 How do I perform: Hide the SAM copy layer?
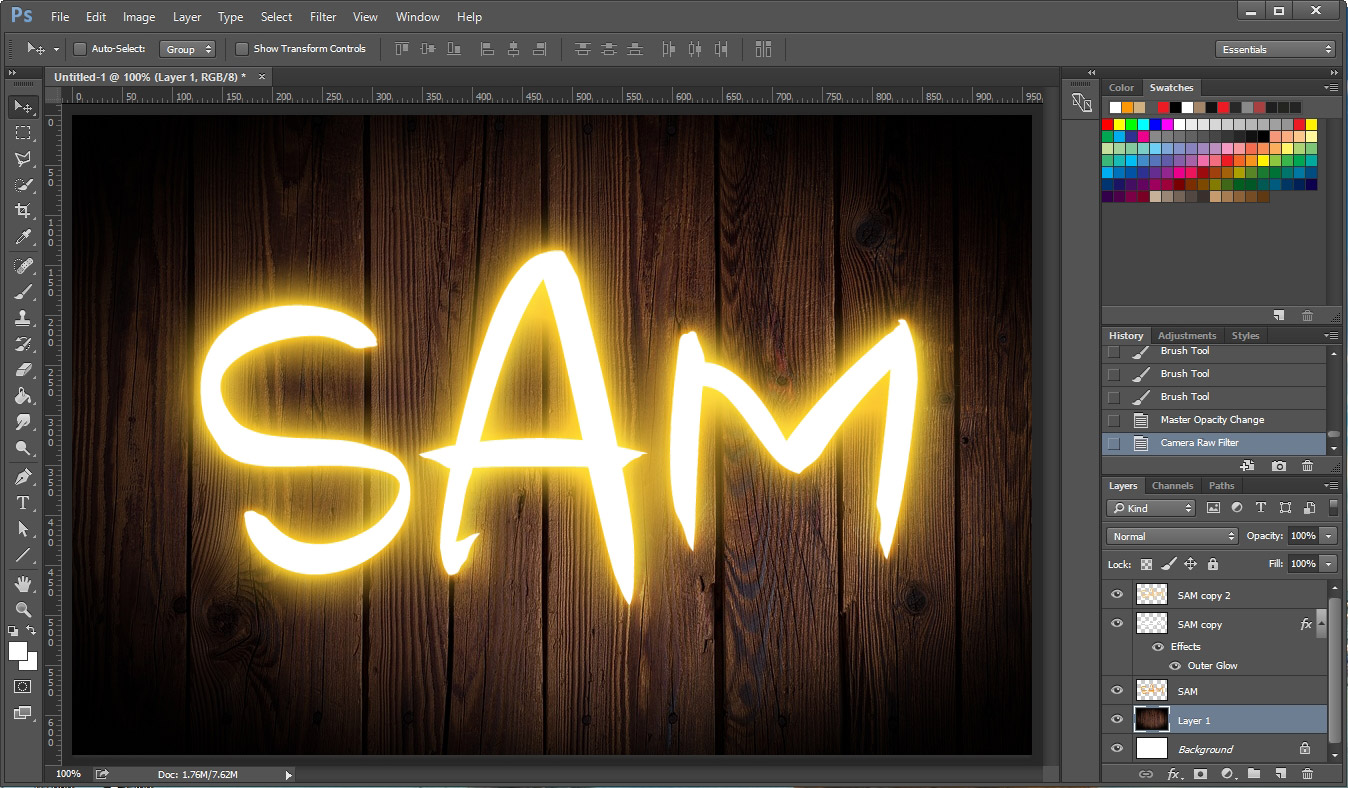1117,624
